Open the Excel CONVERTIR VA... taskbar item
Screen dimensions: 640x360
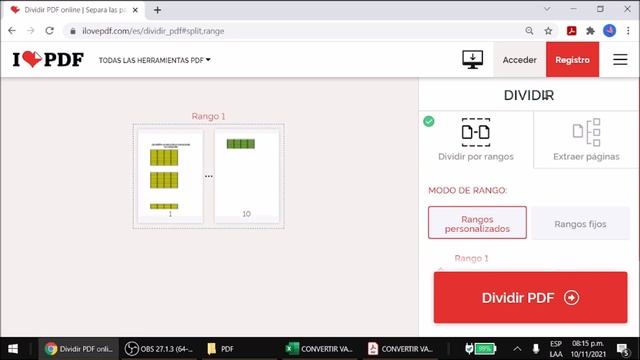319,349
